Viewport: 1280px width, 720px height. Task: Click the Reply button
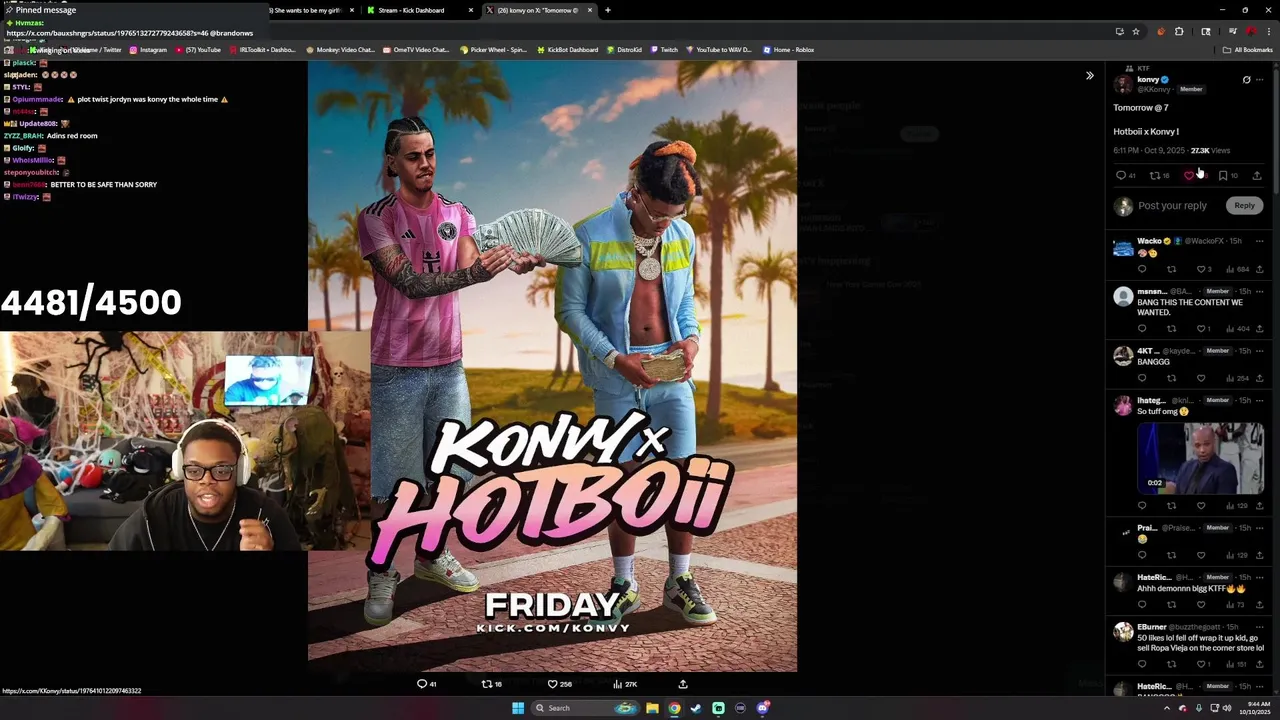1244,206
